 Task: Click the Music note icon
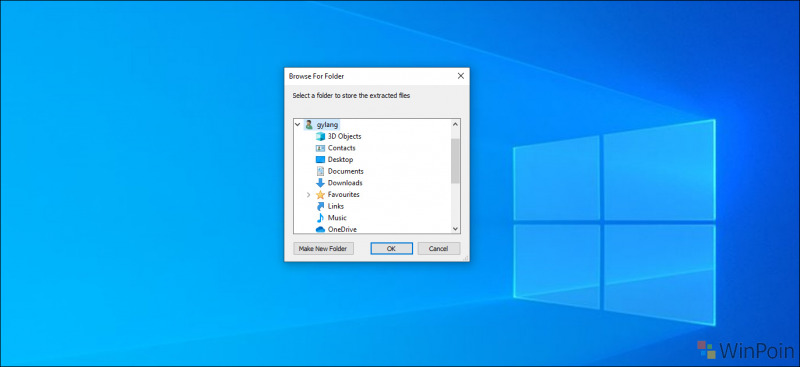[x=320, y=218]
